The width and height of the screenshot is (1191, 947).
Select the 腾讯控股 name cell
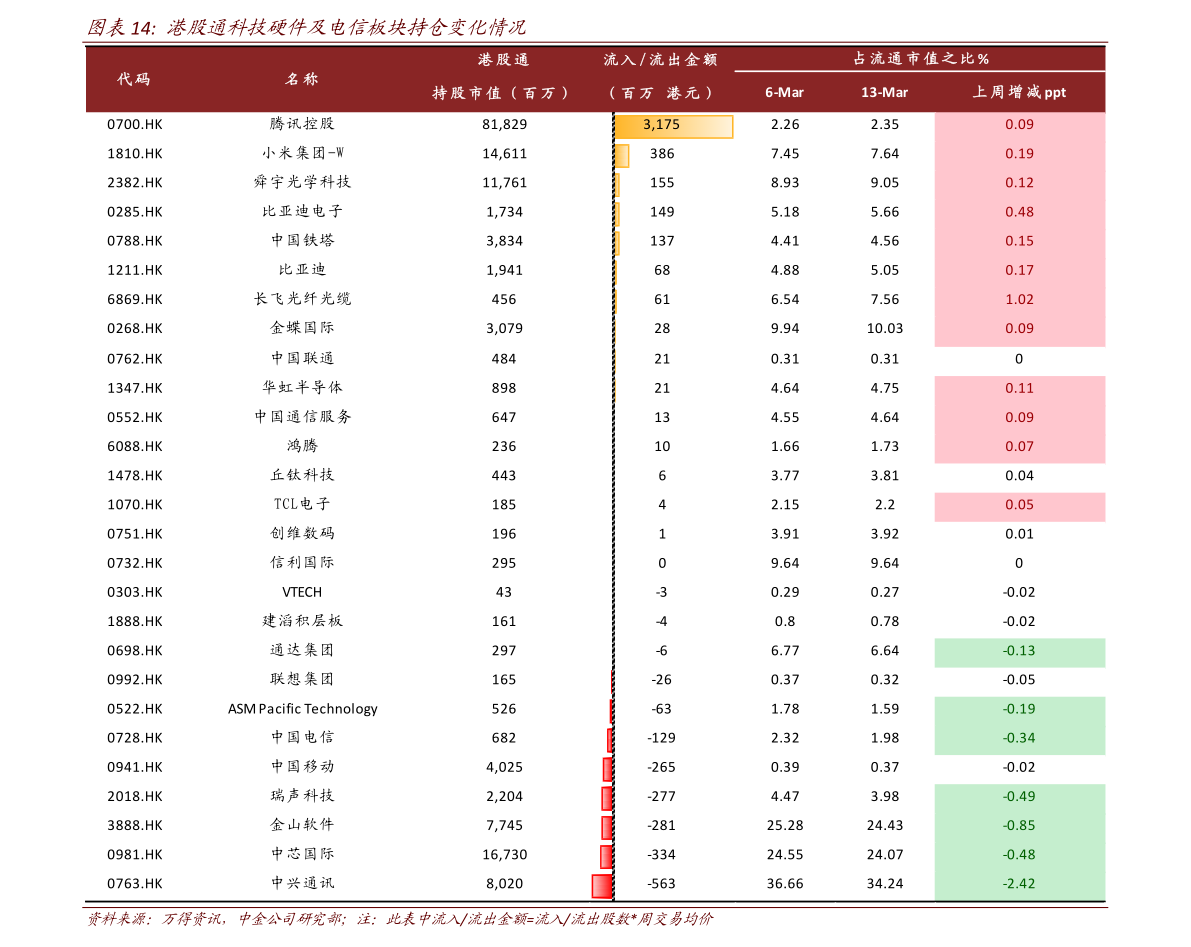tap(302, 124)
